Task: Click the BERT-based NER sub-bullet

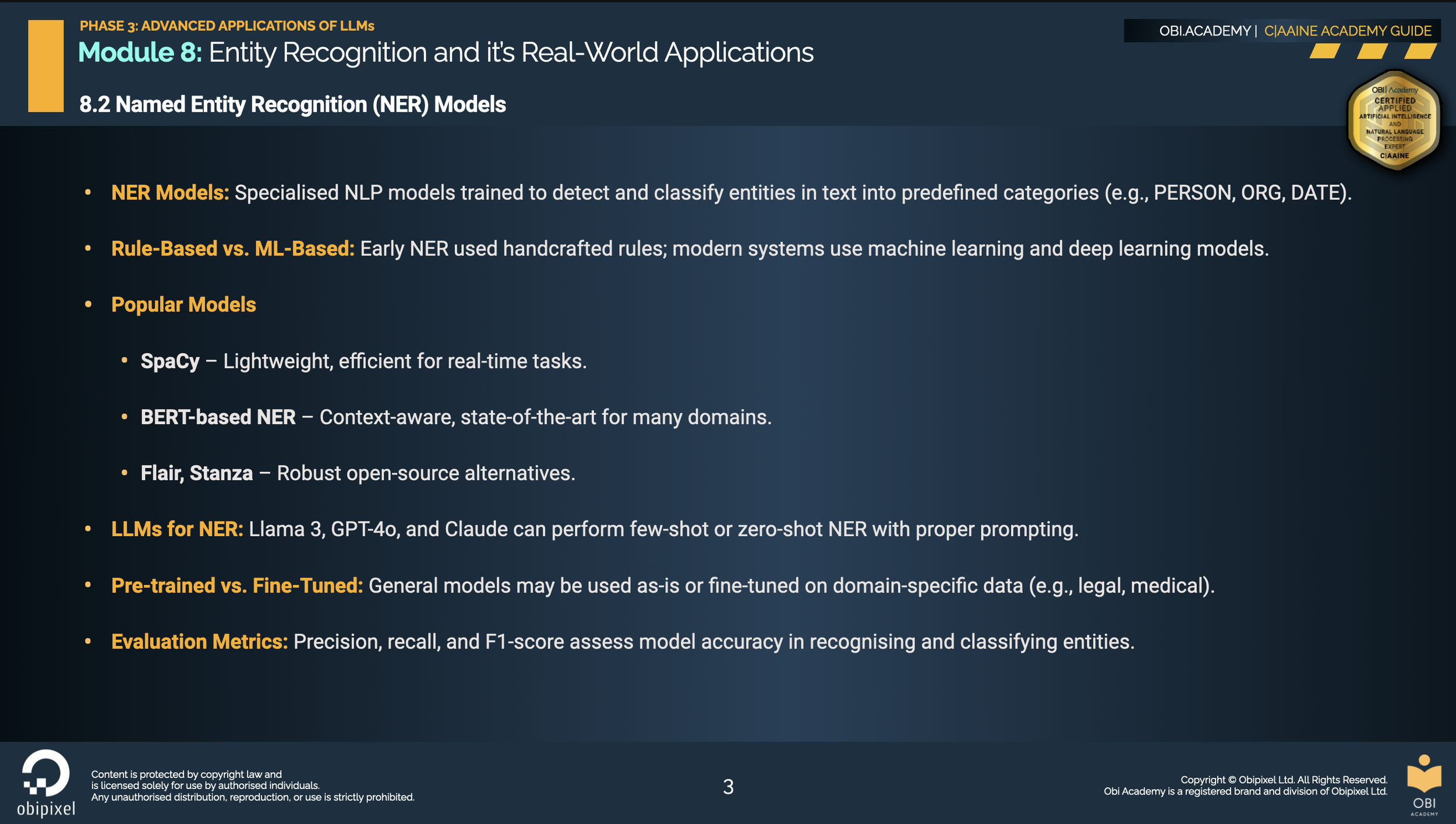Action: tap(218, 417)
